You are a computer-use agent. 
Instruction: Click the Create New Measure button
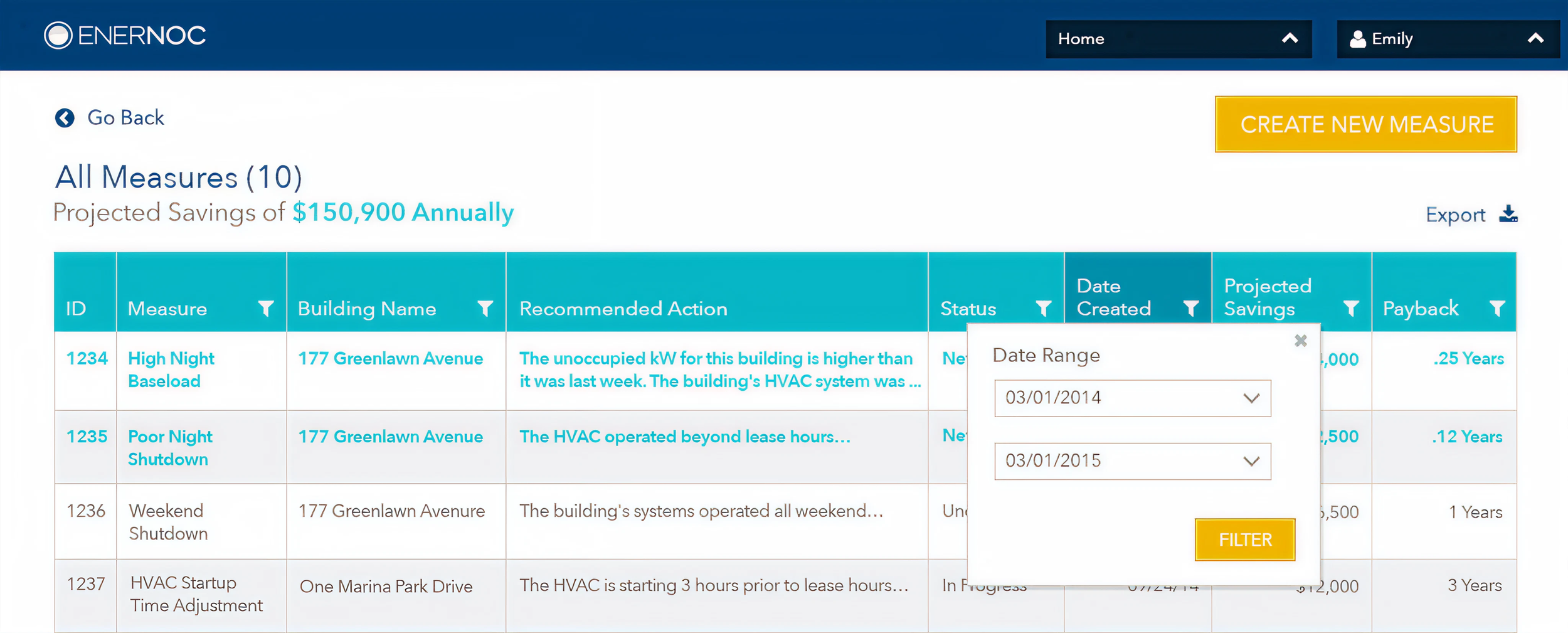click(1366, 124)
